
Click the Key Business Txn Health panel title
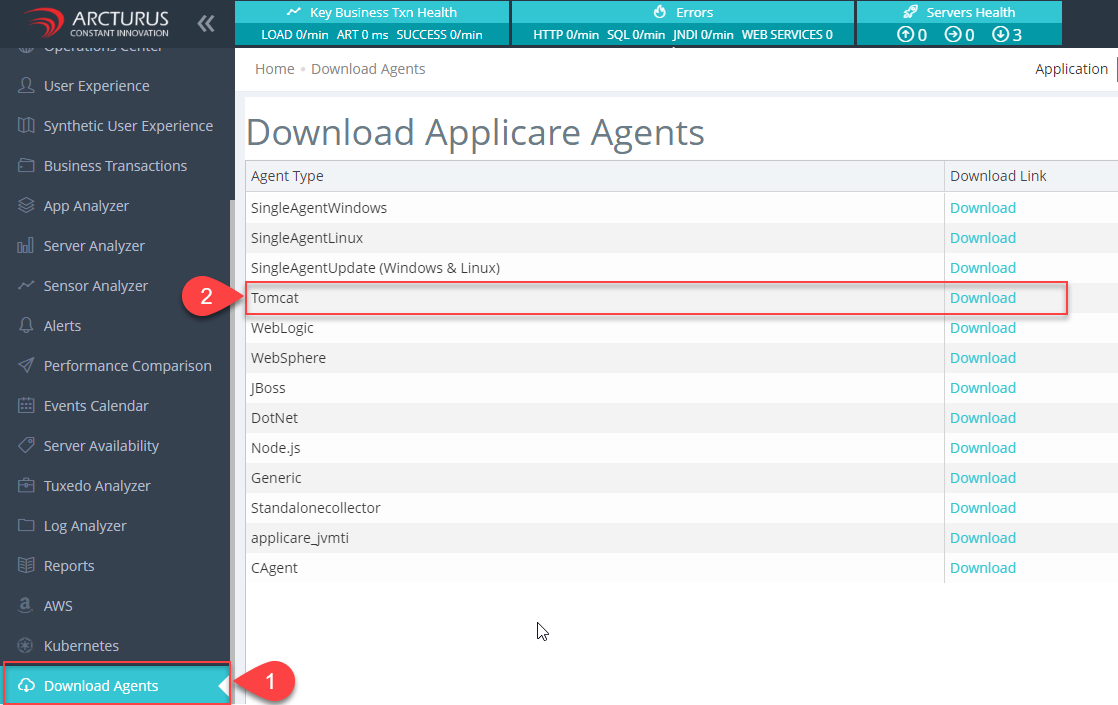383,12
